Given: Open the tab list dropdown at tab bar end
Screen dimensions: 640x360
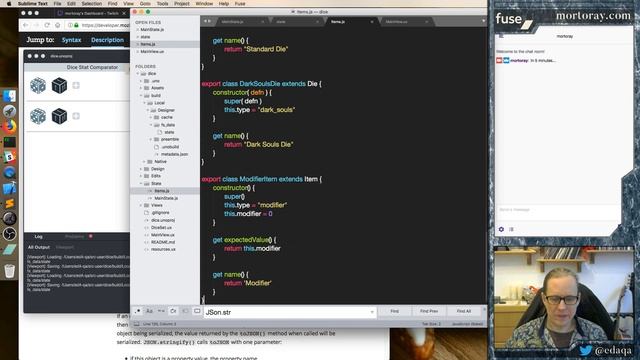Looking at the screenshot, I should (484, 21).
